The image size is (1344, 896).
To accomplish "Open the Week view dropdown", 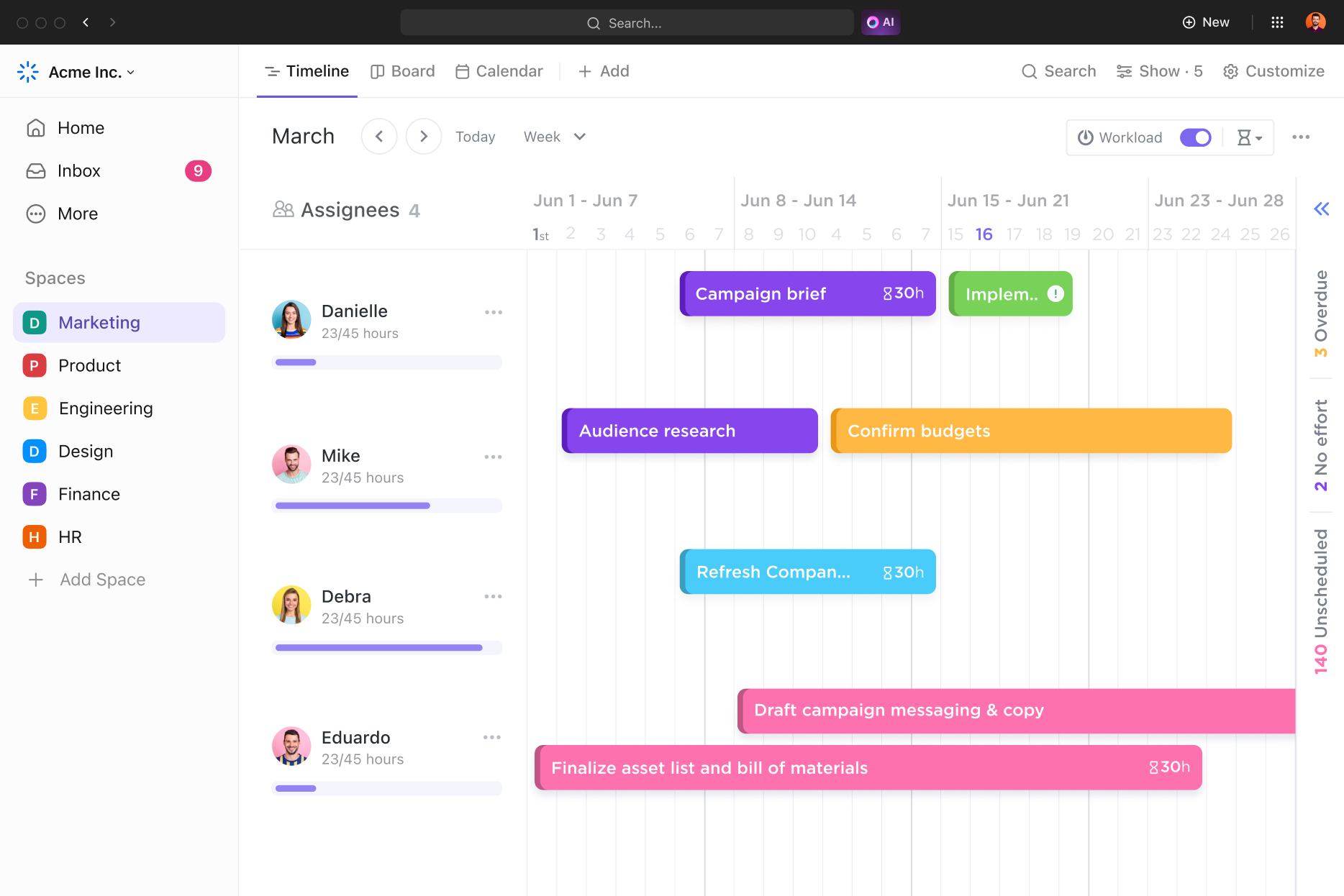I will tap(554, 137).
